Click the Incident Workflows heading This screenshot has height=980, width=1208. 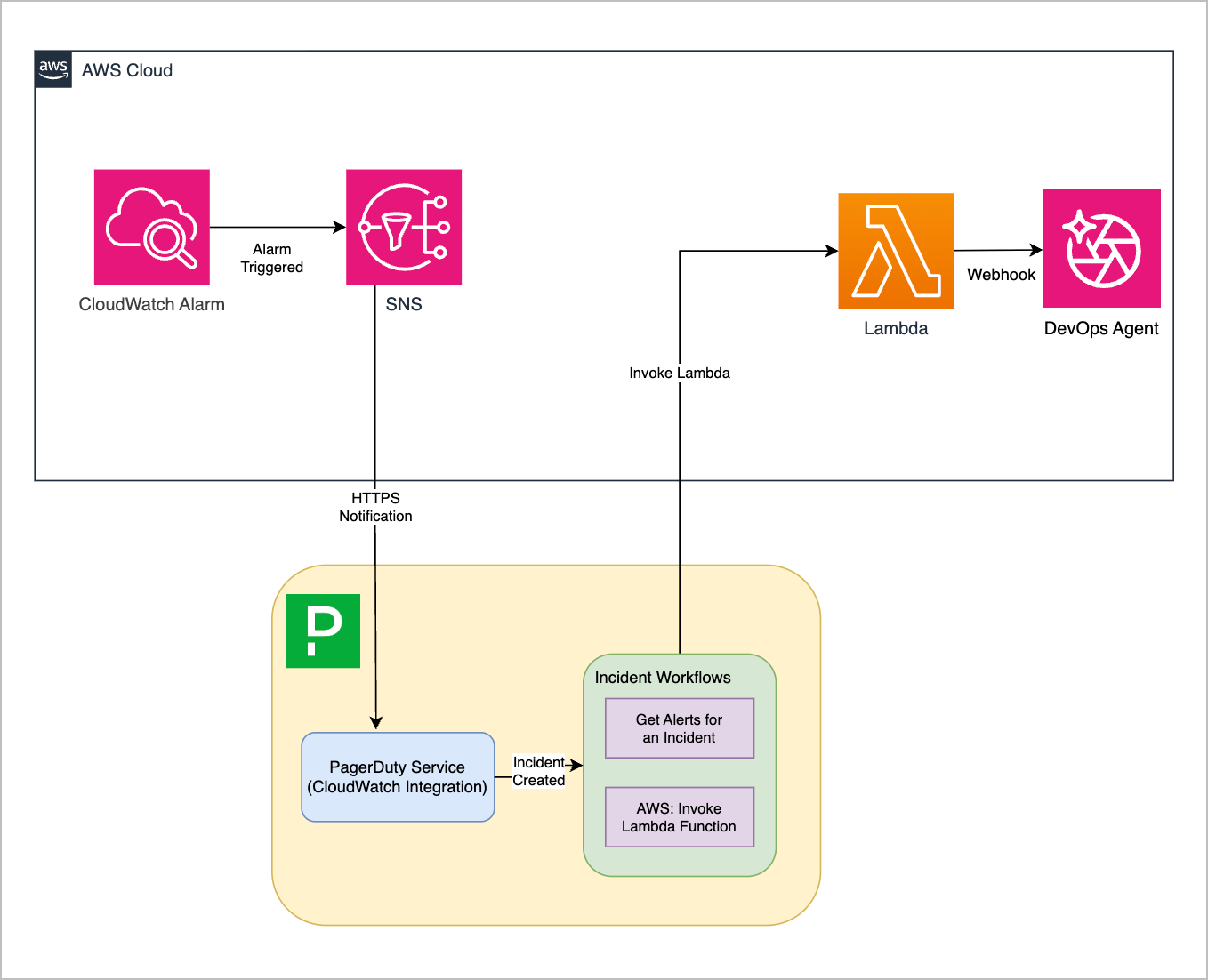coord(663,678)
